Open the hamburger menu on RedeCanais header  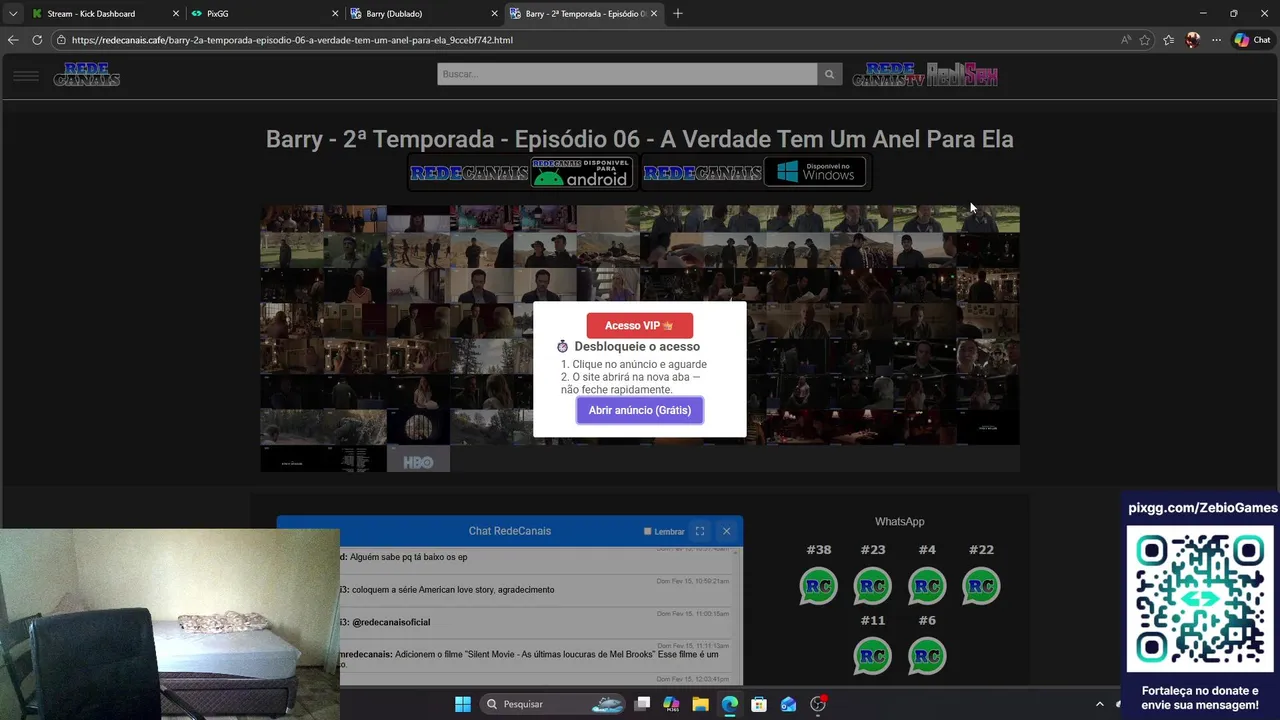26,75
